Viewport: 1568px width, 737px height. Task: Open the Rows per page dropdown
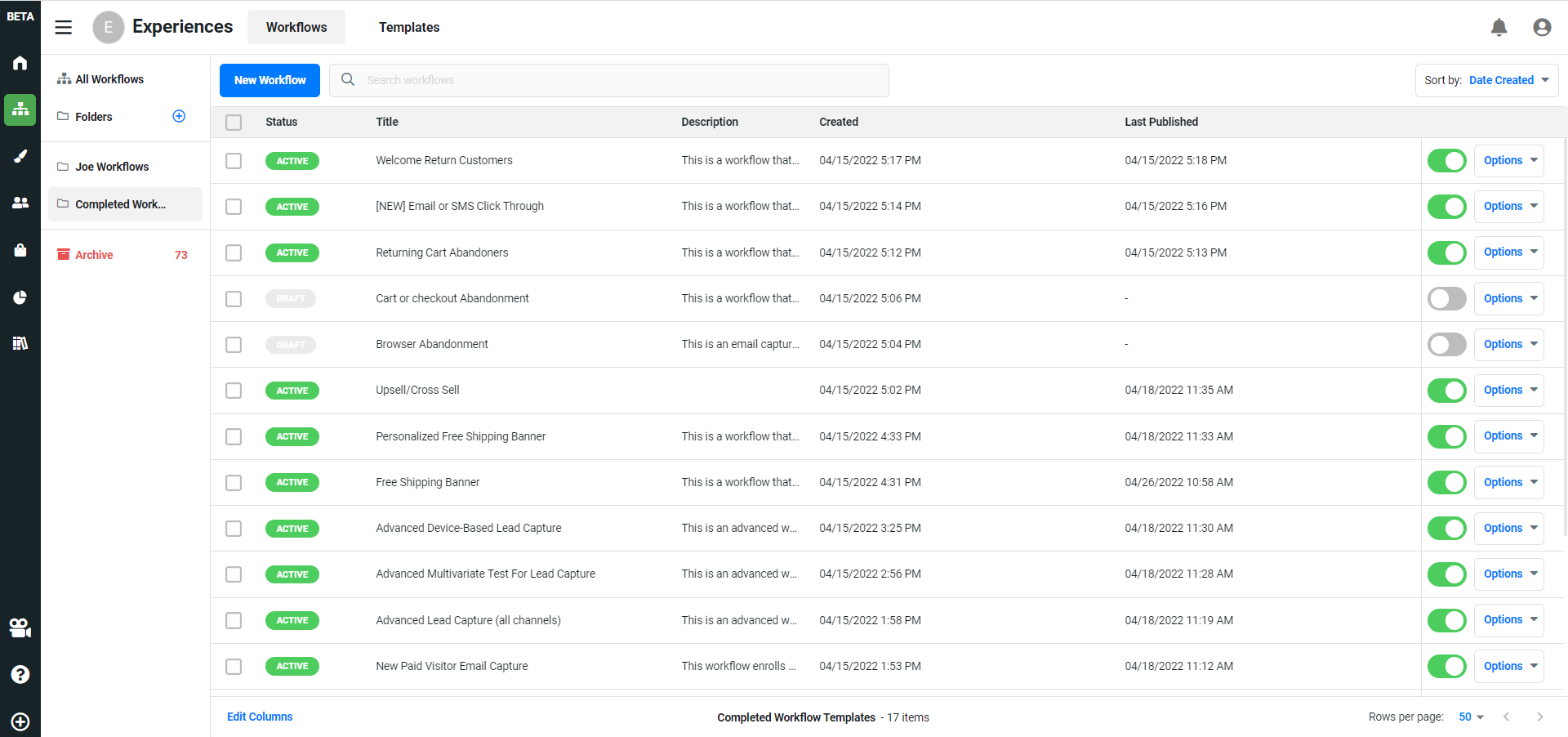tap(1470, 717)
